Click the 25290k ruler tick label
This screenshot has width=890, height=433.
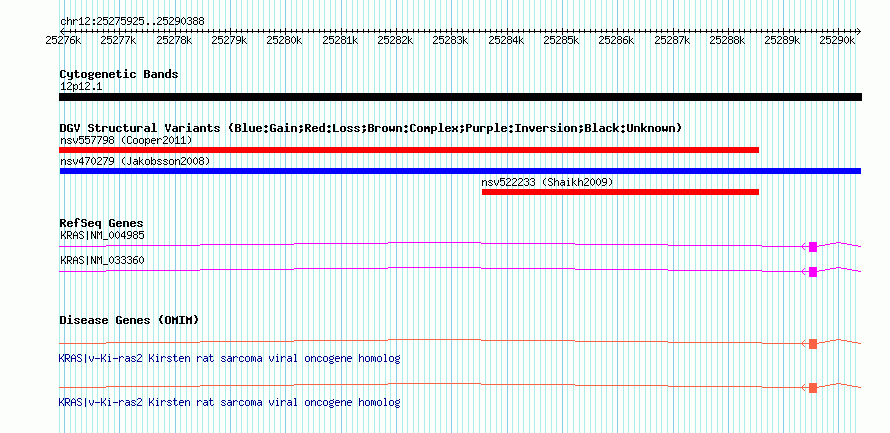click(x=839, y=40)
